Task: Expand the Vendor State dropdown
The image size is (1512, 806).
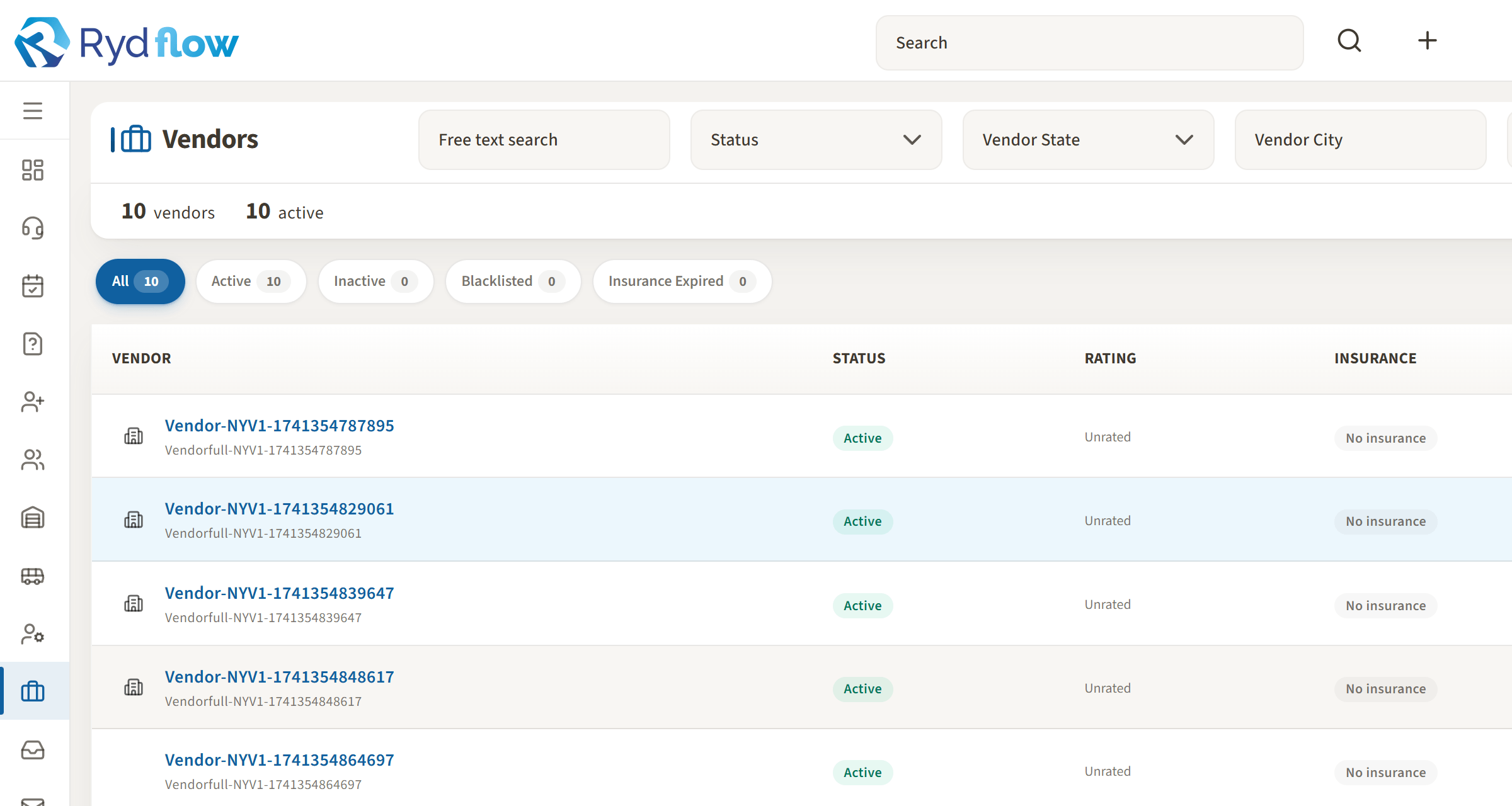Action: (1088, 140)
